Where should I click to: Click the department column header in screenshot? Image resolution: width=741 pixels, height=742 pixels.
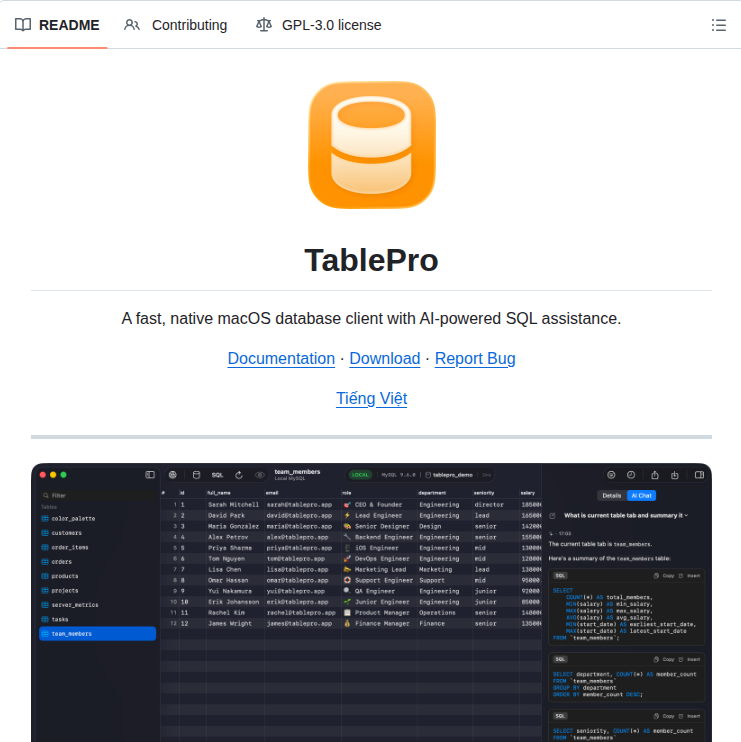[x=432, y=493]
